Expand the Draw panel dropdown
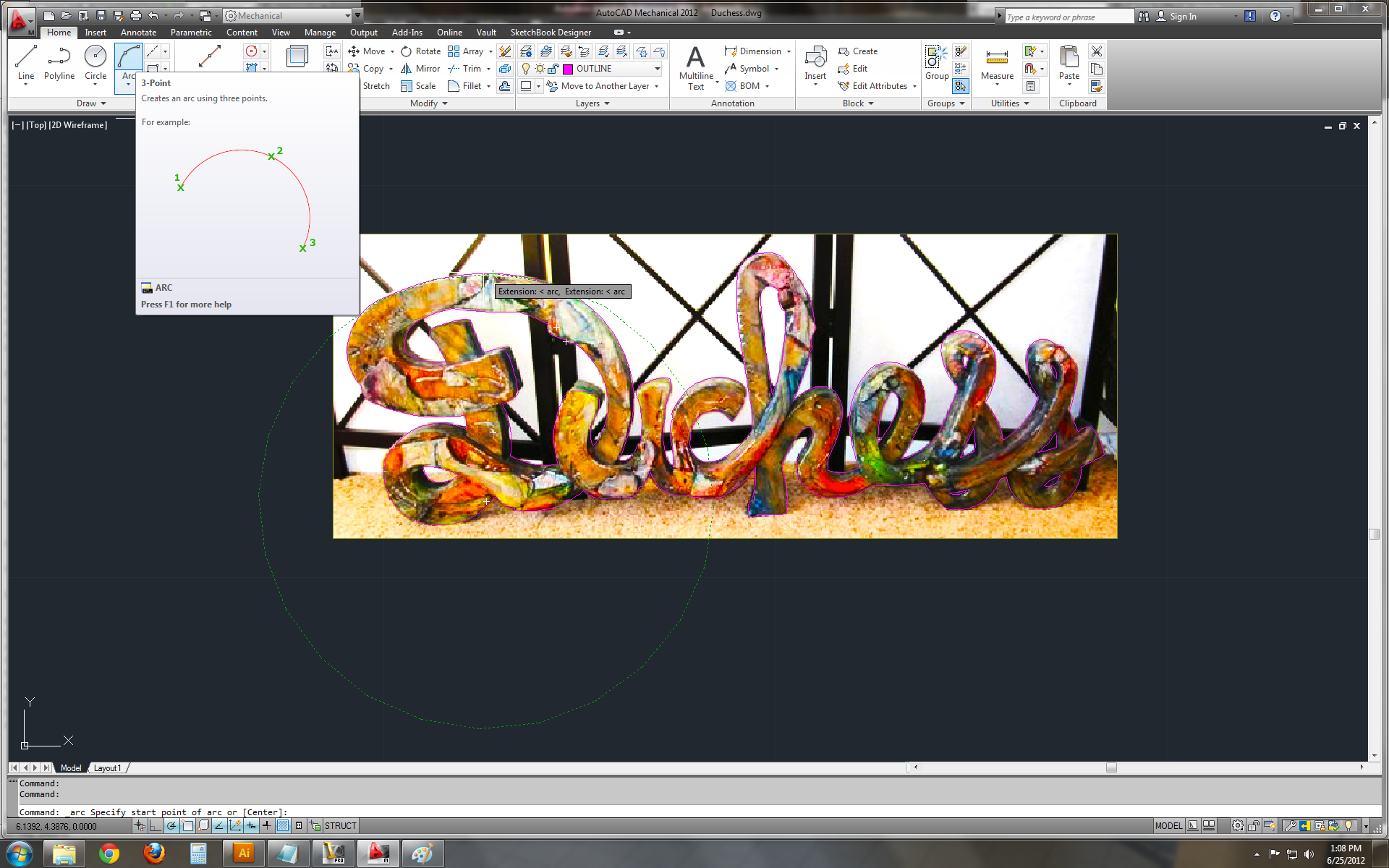This screenshot has height=868, width=1389. pos(90,103)
